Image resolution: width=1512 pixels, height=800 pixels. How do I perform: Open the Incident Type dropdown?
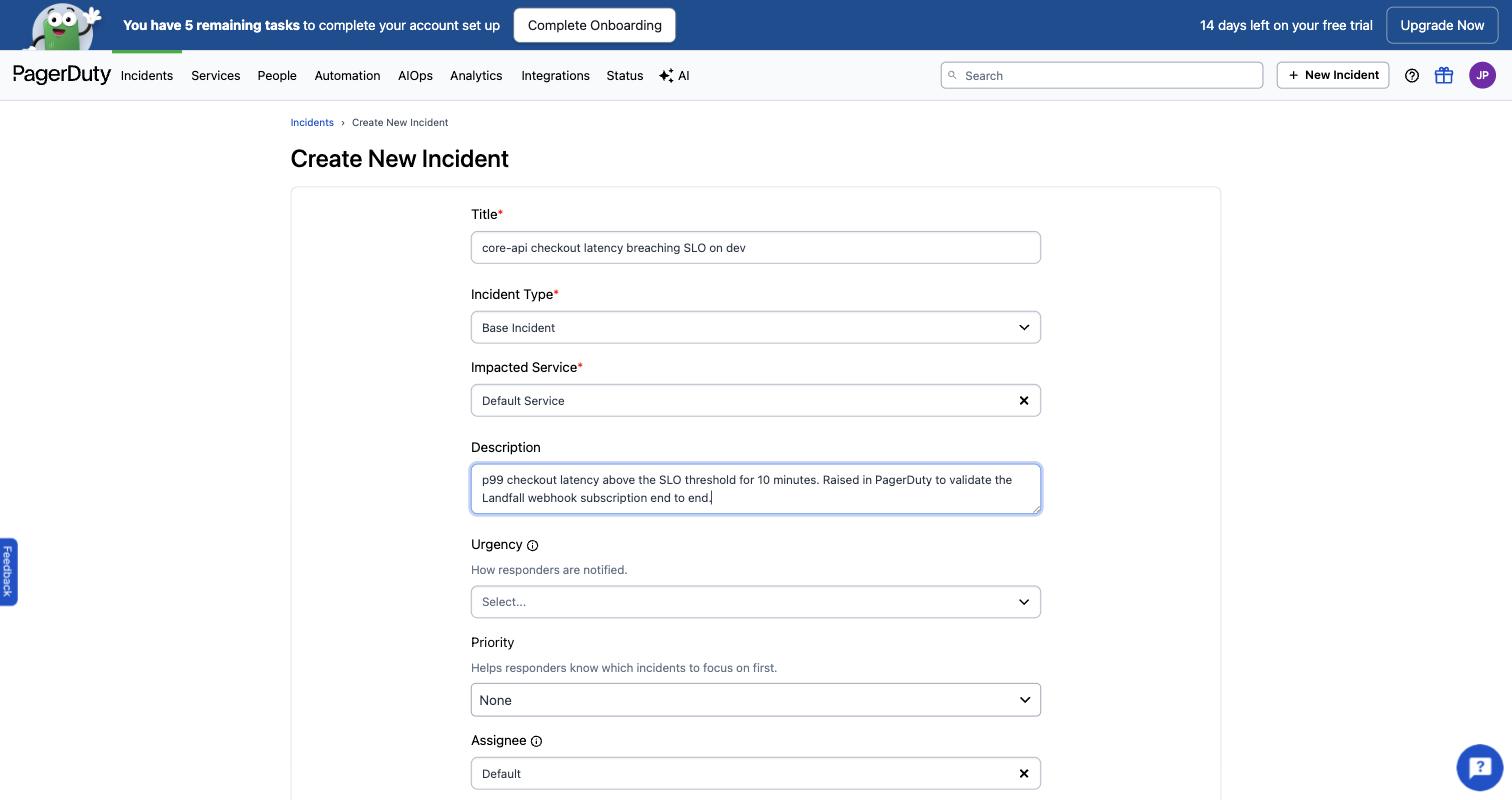pyautogui.click(x=756, y=327)
